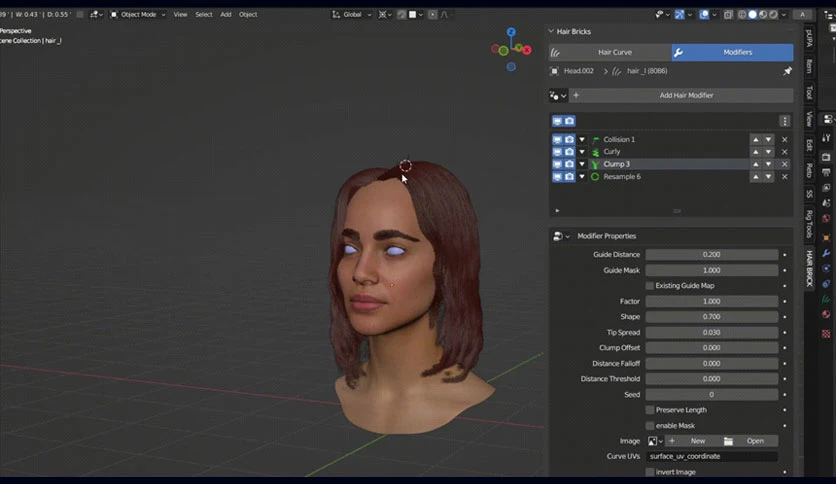This screenshot has width=836, height=484.
Task: Open the Add menu
Action: tap(226, 14)
